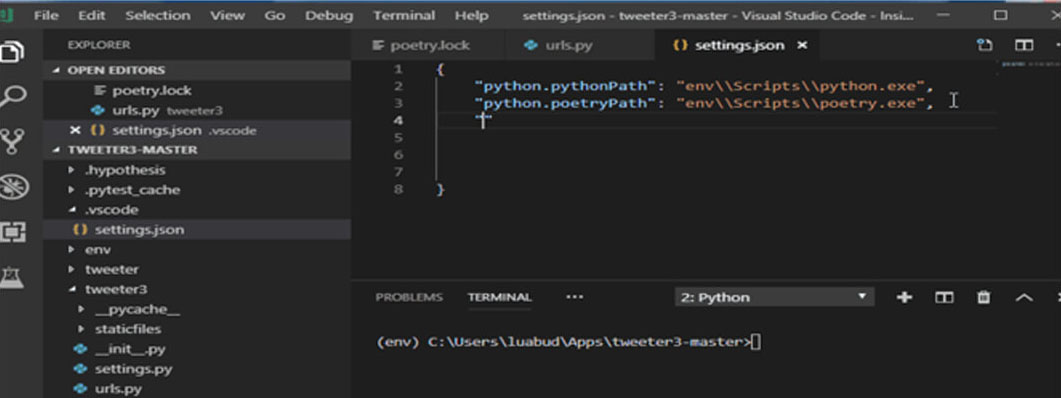Open the Terminal menu
The height and width of the screenshot is (398, 1061).
coord(404,15)
